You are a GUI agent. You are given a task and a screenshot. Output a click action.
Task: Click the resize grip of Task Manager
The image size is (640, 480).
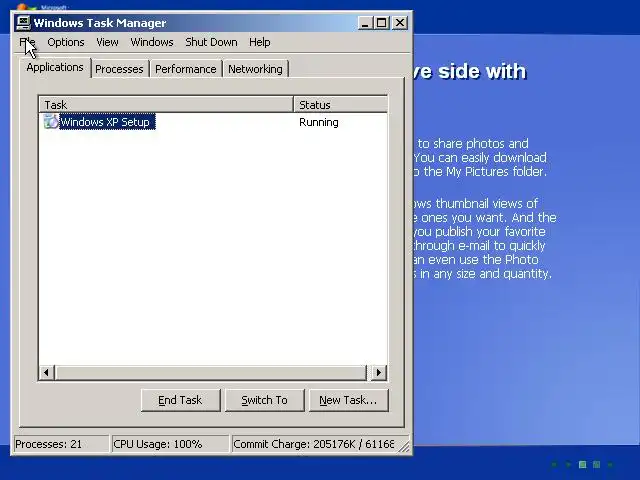click(x=404, y=447)
